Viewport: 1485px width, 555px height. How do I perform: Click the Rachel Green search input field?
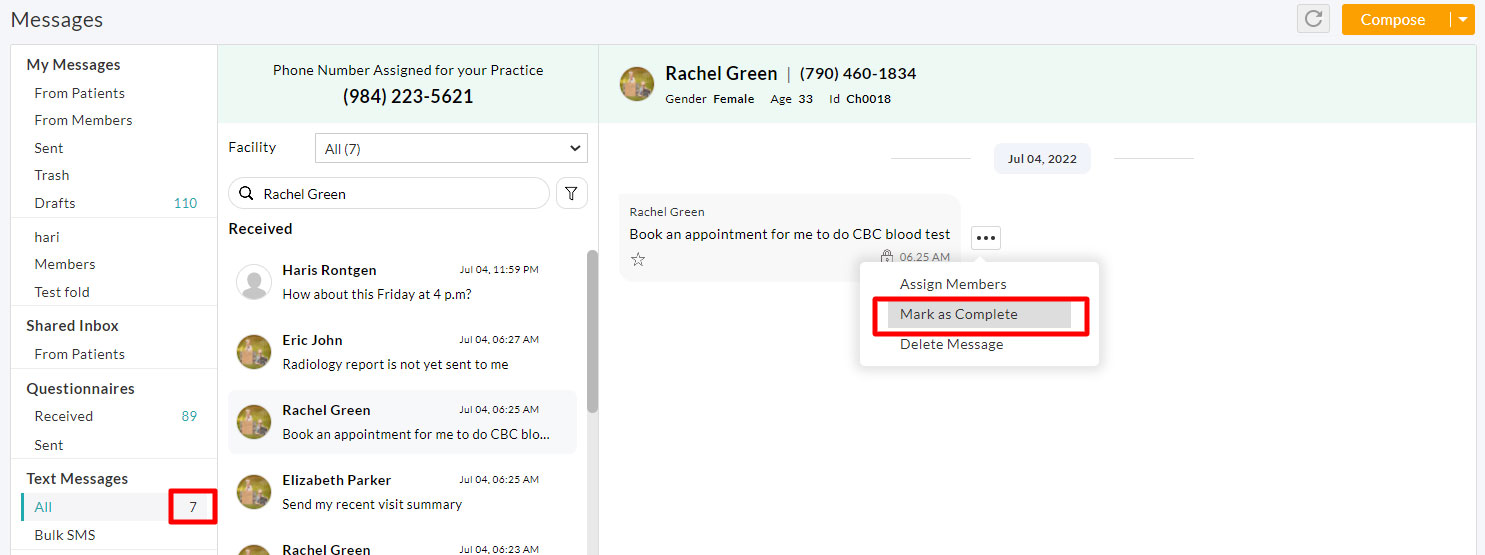tap(400, 193)
